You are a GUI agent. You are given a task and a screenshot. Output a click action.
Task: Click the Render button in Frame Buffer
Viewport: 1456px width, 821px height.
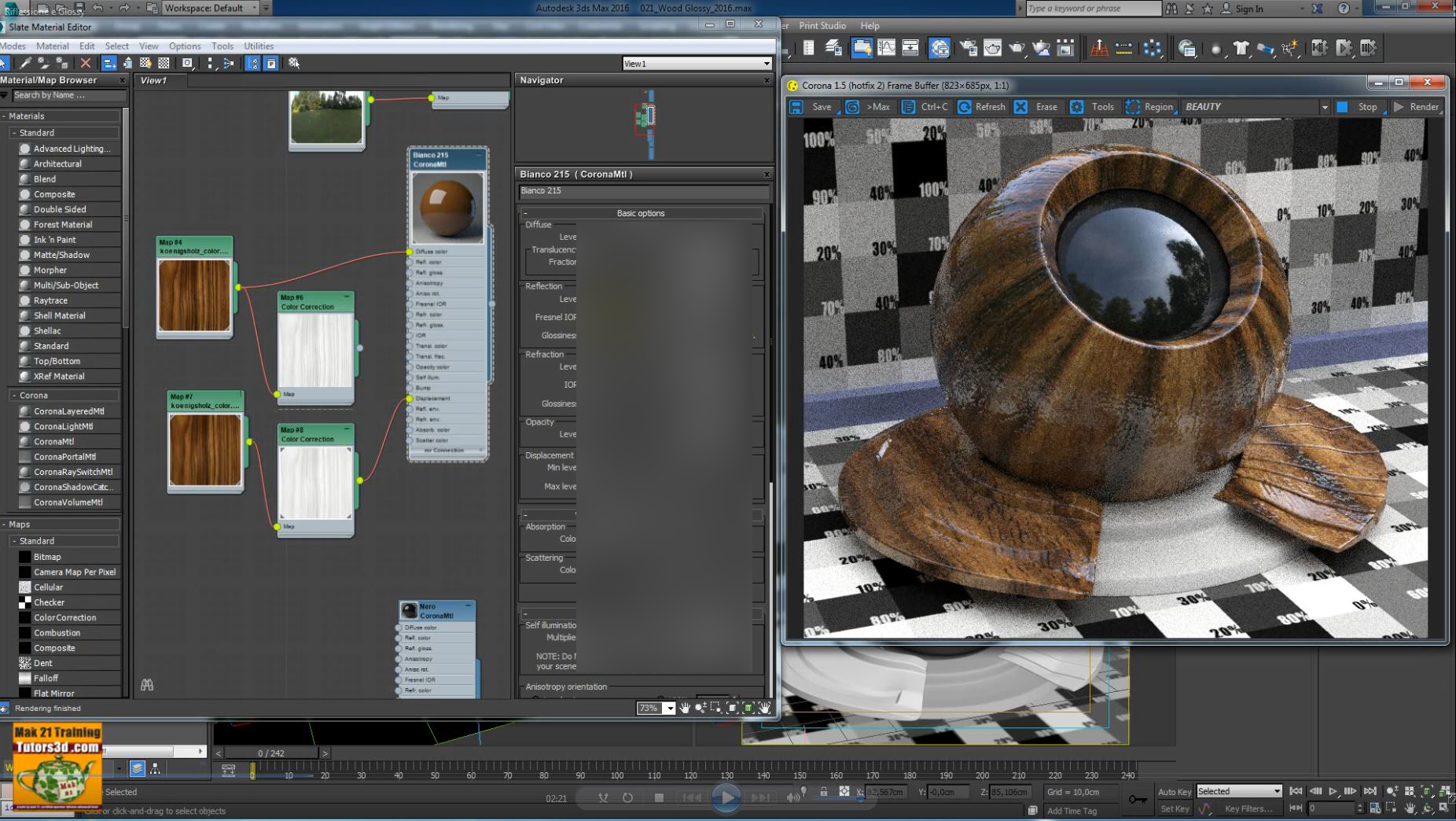coord(1416,106)
